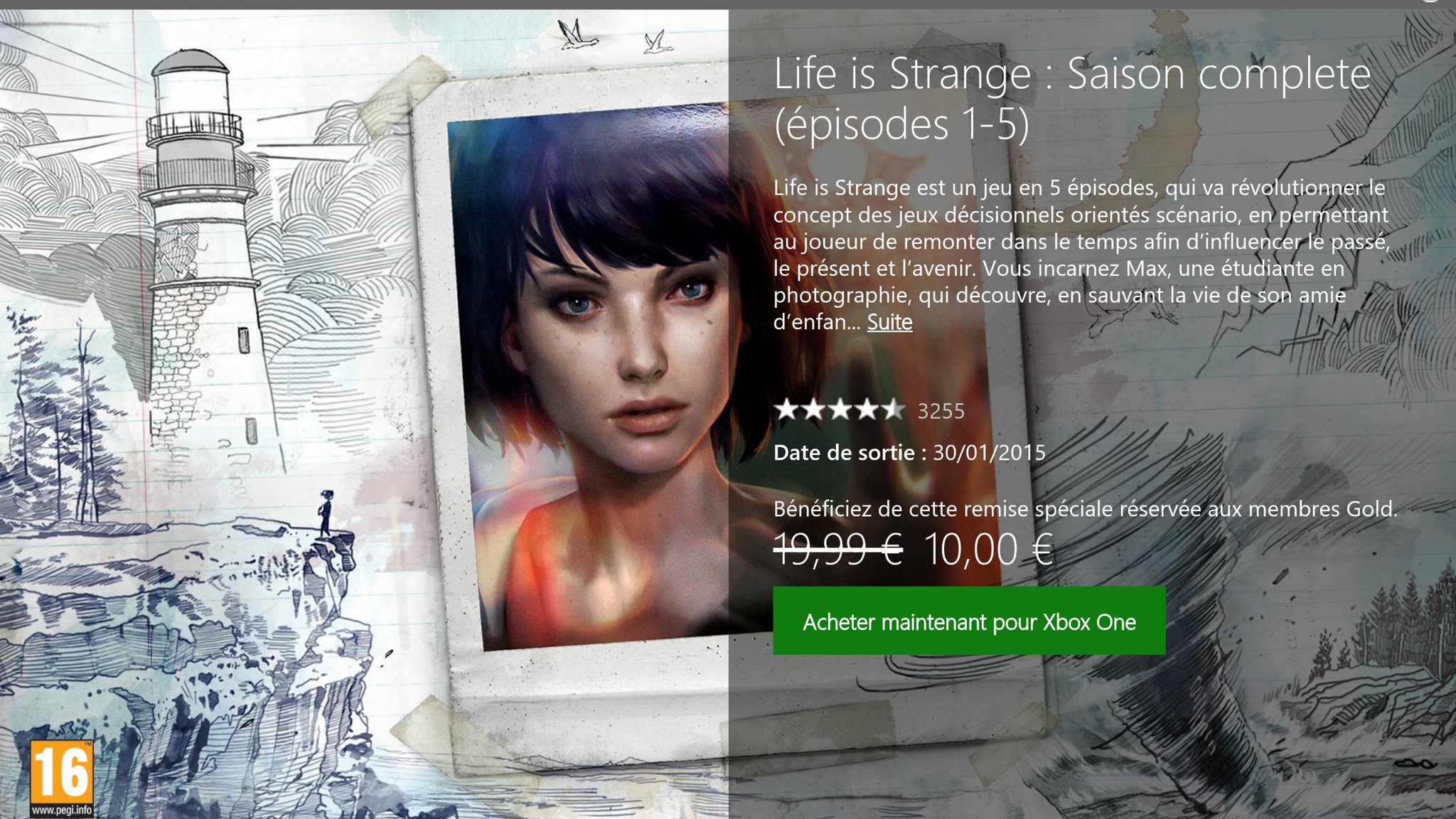This screenshot has height=819, width=1456.
Task: Select the Life is Strange title heading
Action: pos(1072,99)
